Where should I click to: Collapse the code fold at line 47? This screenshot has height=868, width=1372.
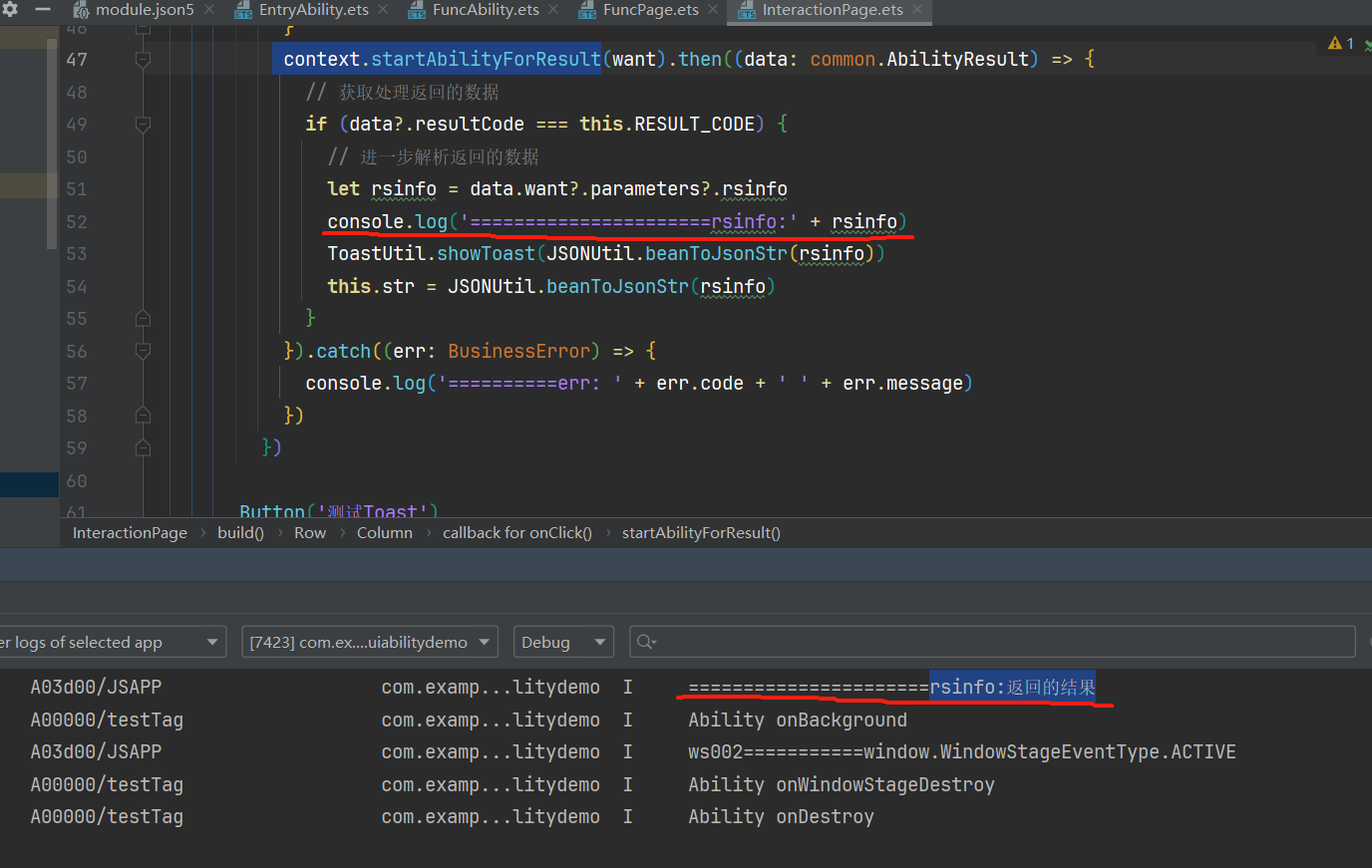click(x=143, y=60)
